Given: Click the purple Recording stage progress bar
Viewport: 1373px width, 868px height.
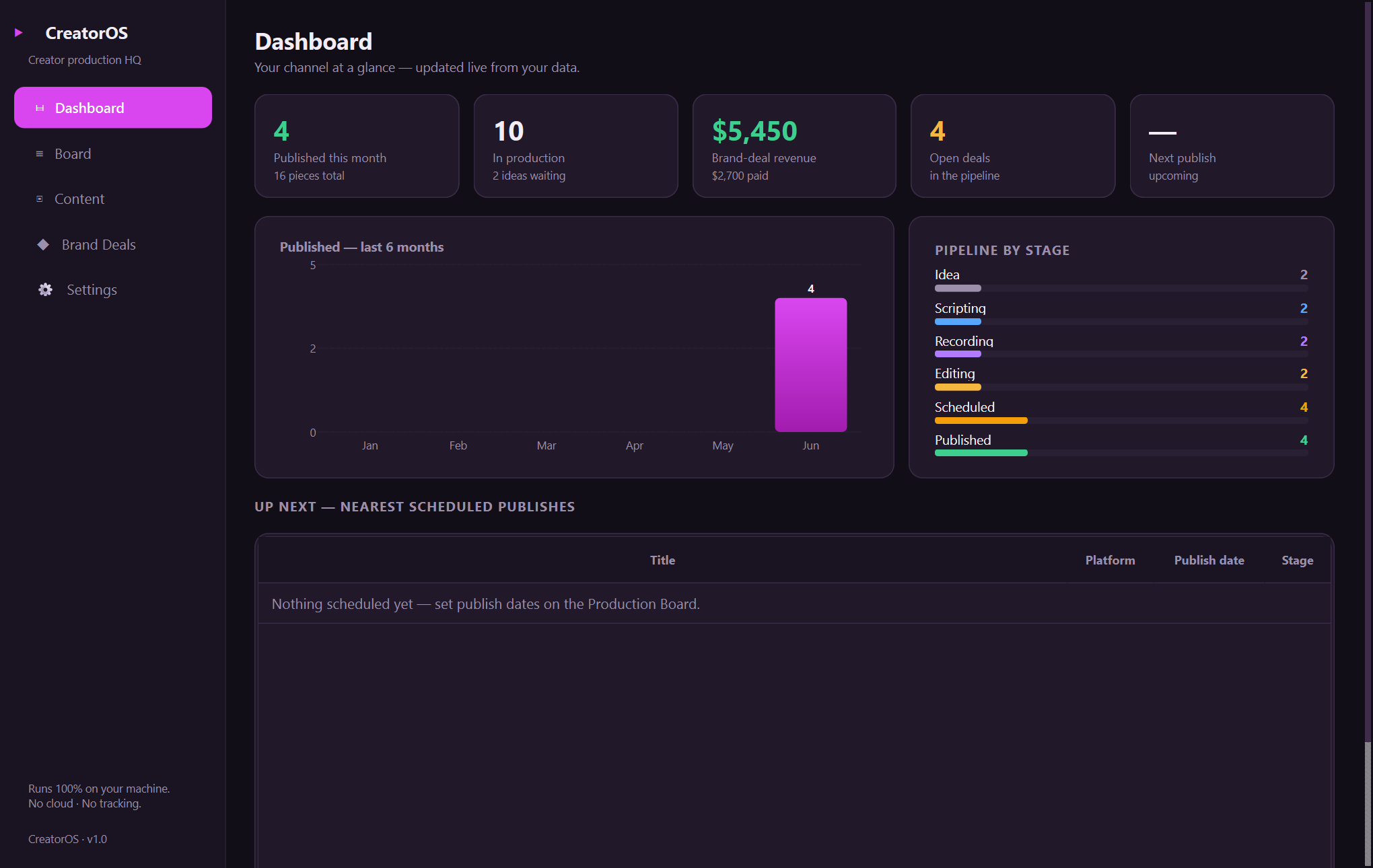Looking at the screenshot, I should pyautogui.click(x=1121, y=355).
